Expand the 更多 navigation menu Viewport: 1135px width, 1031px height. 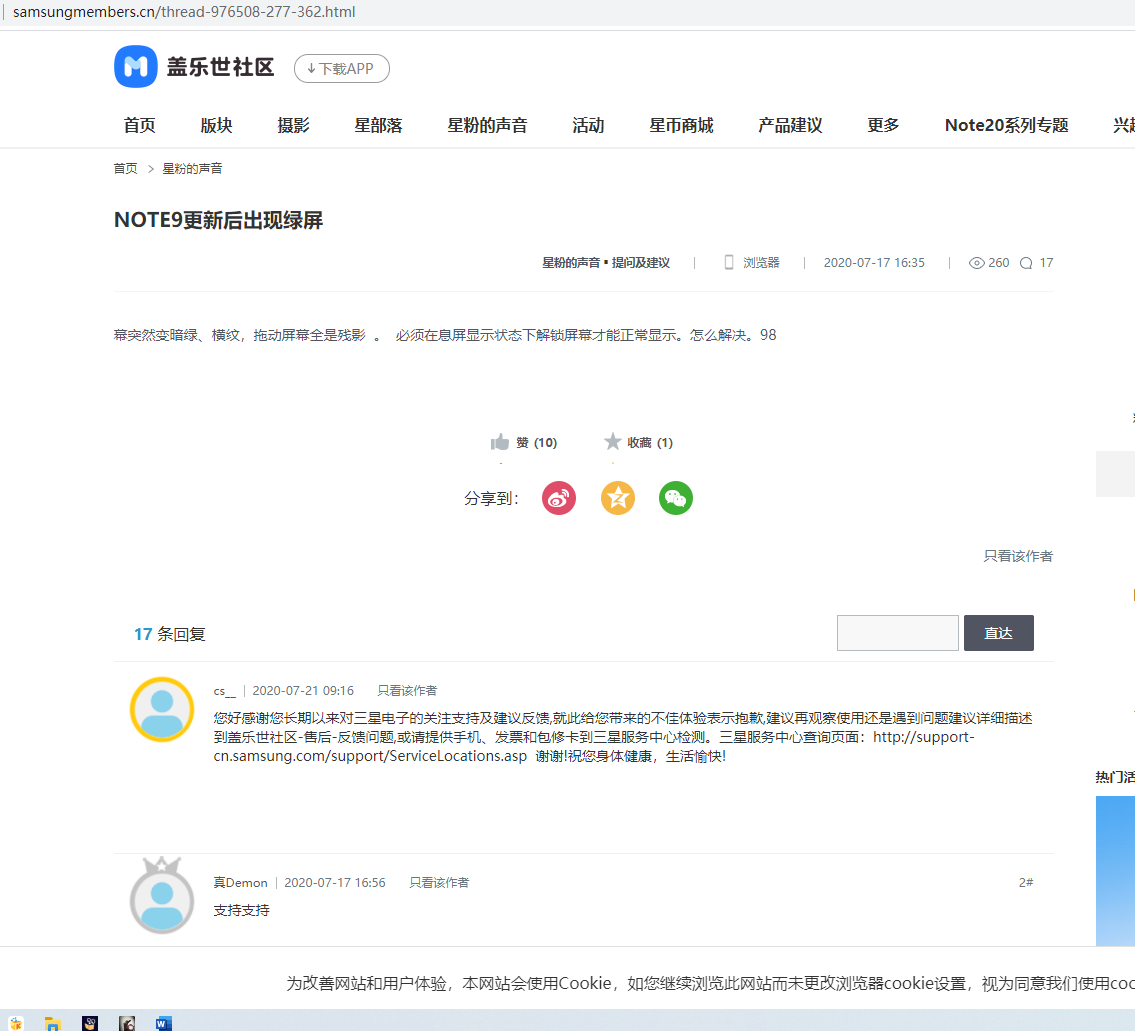883,125
